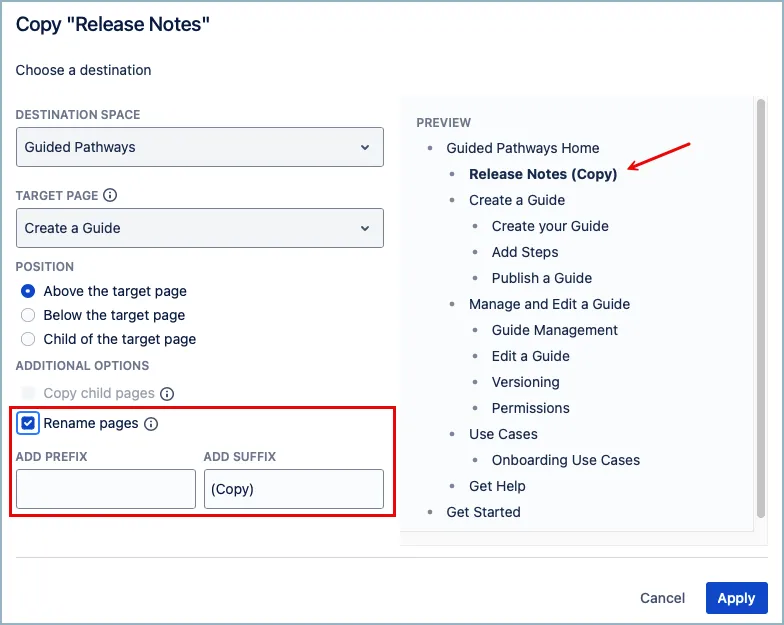
Task: Click Get Started in the preview tree
Action: (x=483, y=512)
